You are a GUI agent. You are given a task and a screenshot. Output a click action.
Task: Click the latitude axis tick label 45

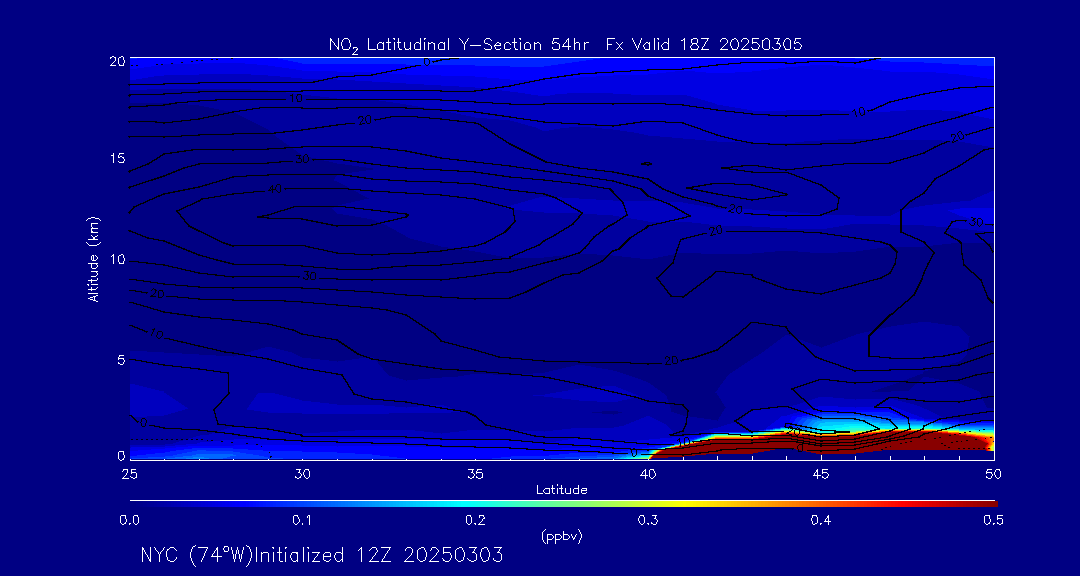(821, 474)
